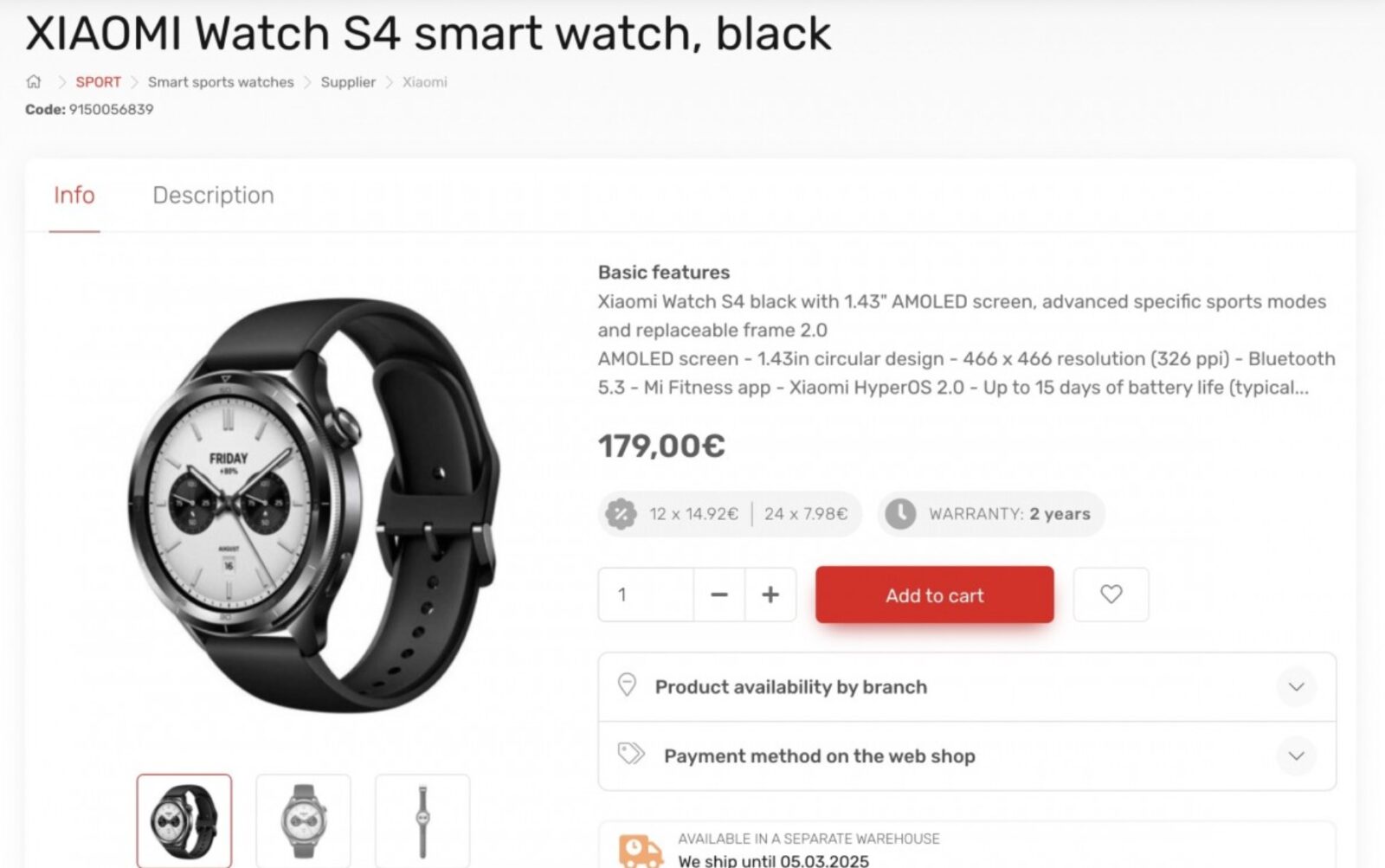Switch to the Description tab
The width and height of the screenshot is (1385, 868).
pyautogui.click(x=214, y=196)
